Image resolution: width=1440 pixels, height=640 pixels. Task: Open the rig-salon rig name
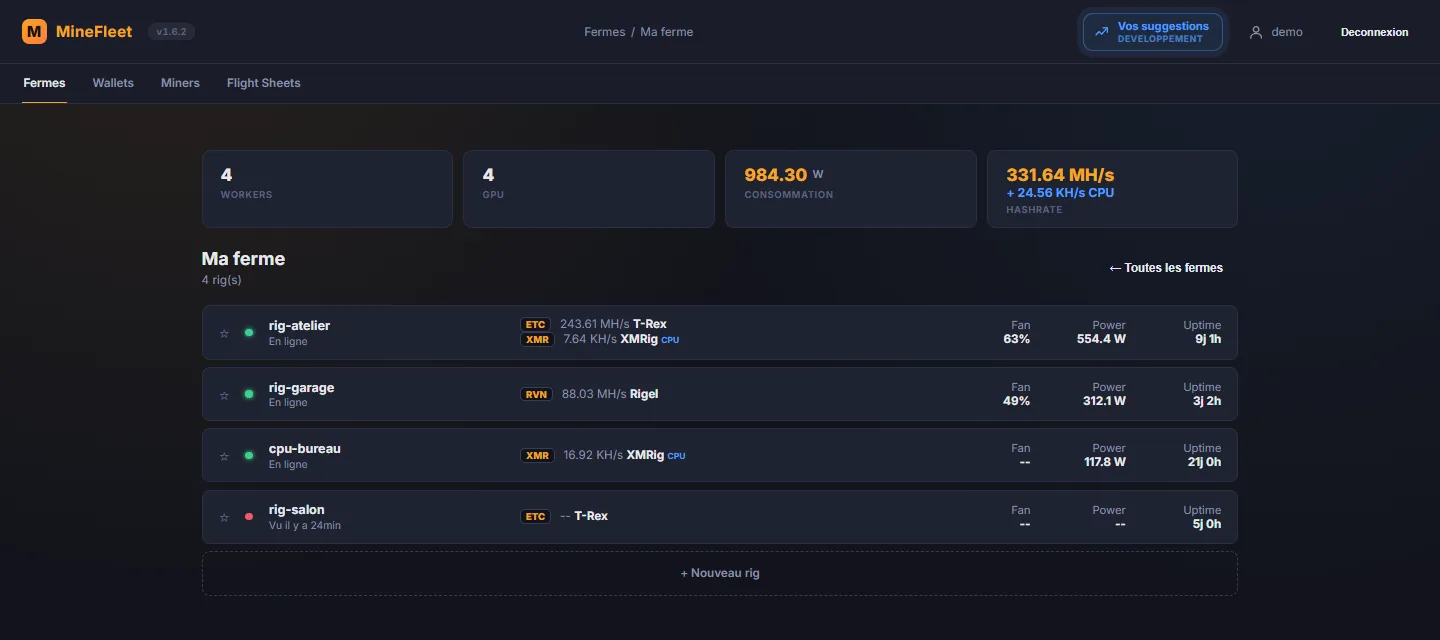click(x=297, y=510)
